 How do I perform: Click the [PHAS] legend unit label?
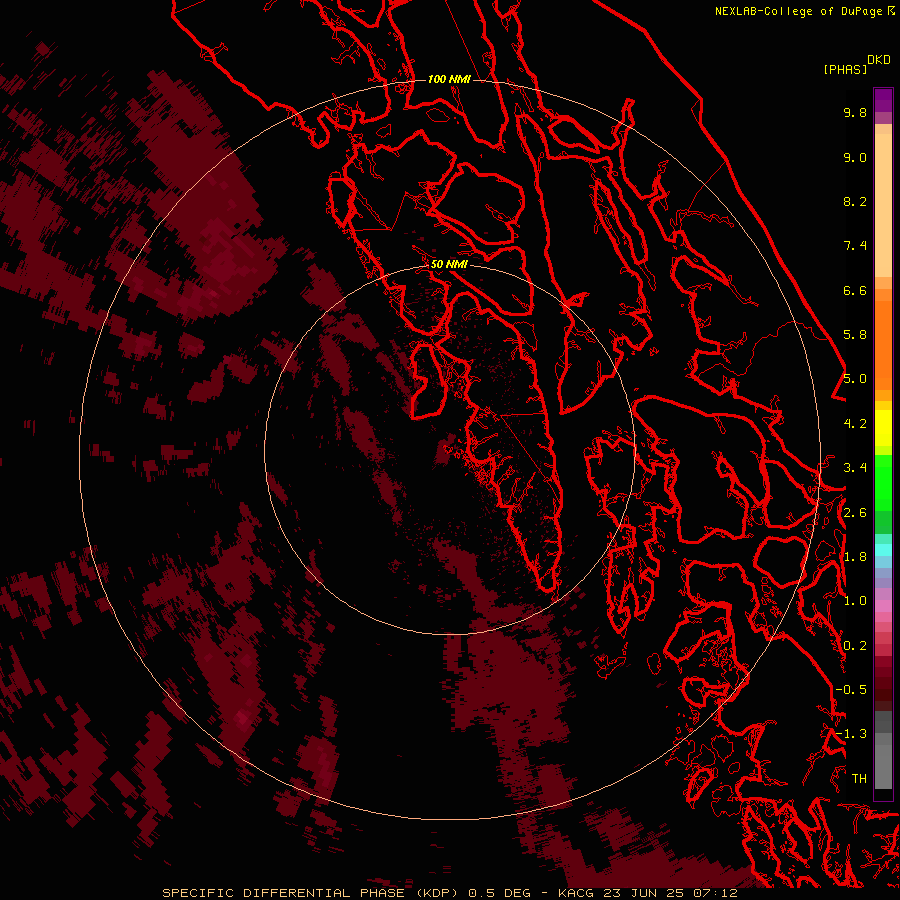(x=845, y=70)
